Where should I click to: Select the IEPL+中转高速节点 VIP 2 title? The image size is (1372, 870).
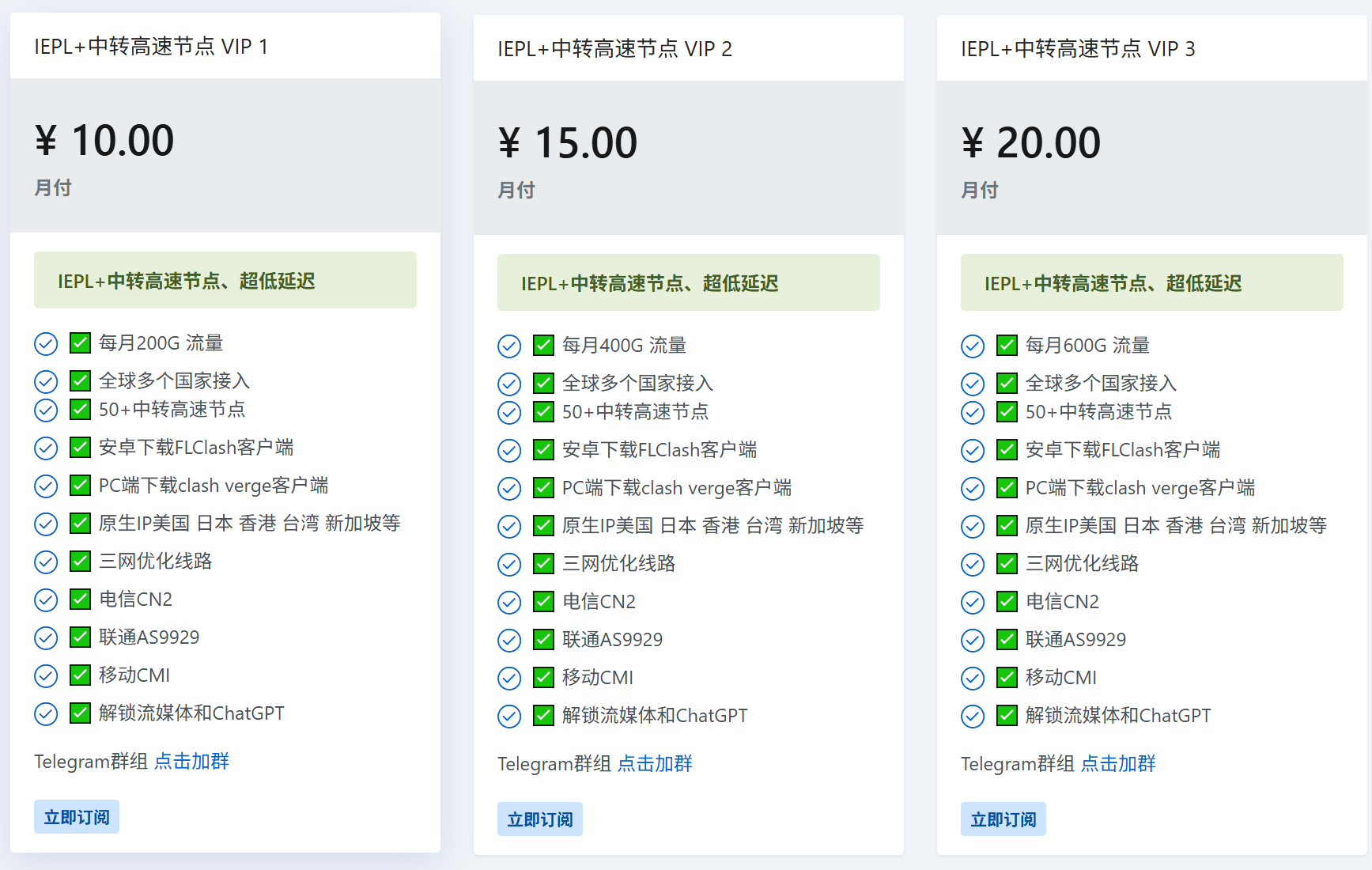click(x=614, y=49)
